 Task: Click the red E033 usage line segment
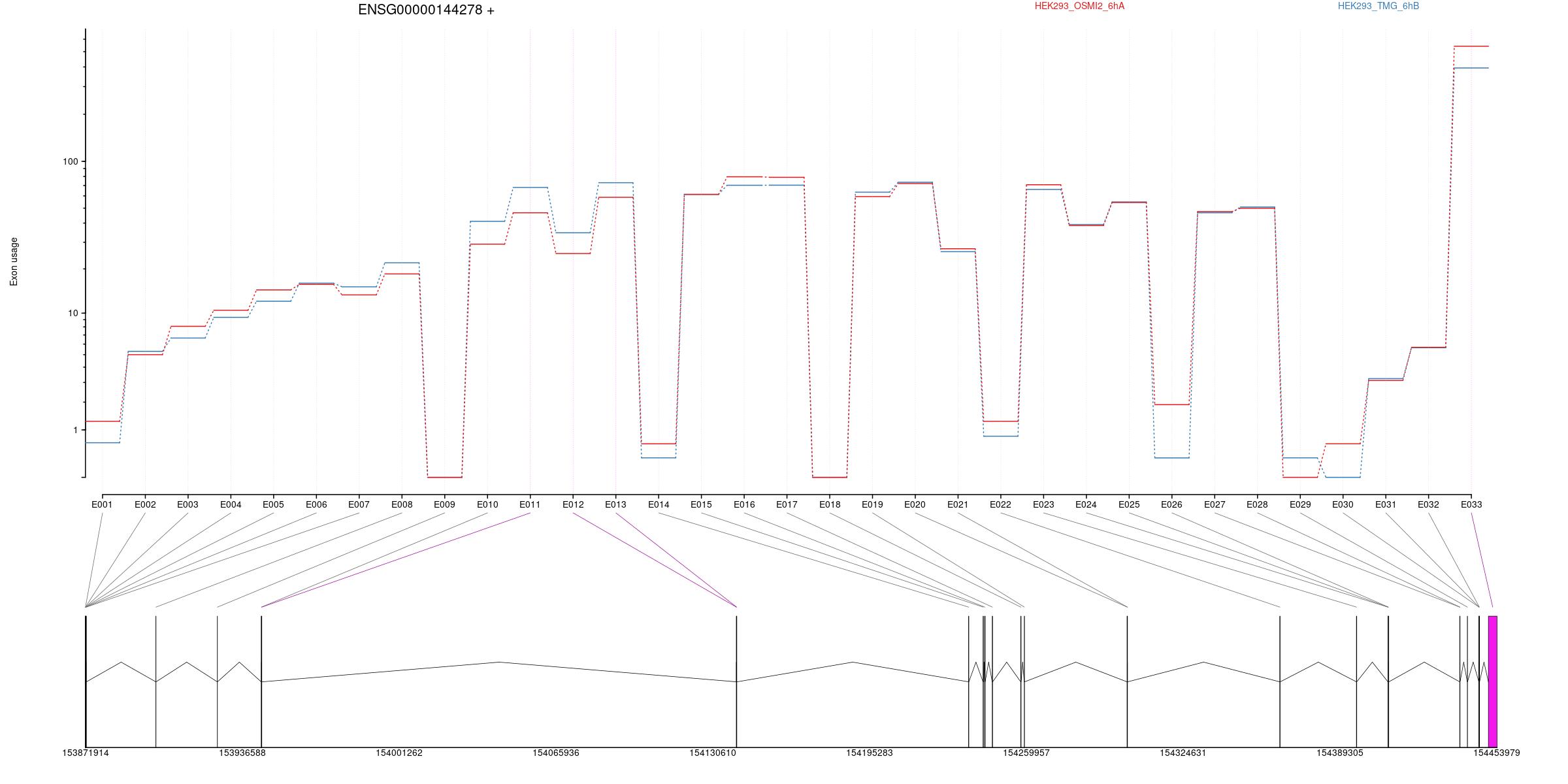click(1471, 46)
